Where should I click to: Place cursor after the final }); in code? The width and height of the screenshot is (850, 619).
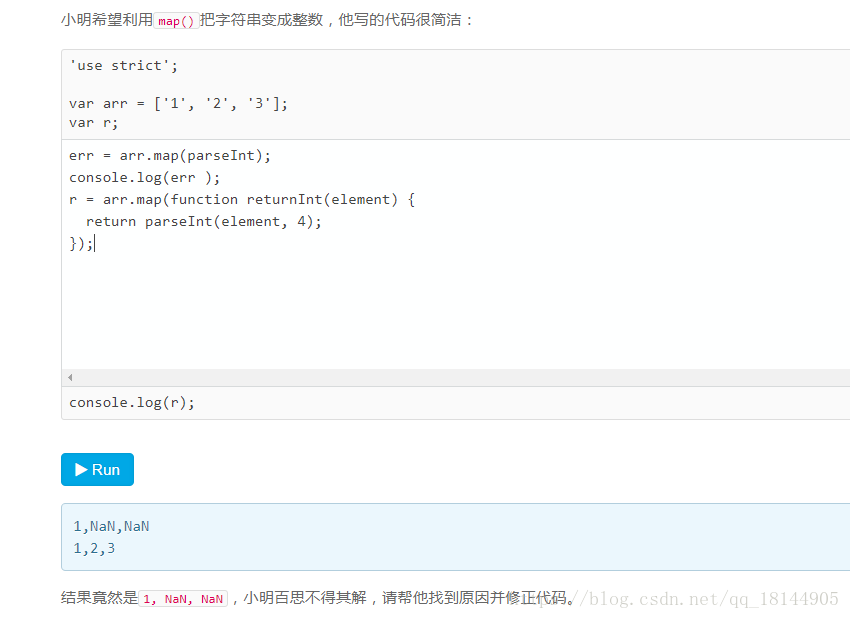pos(95,243)
